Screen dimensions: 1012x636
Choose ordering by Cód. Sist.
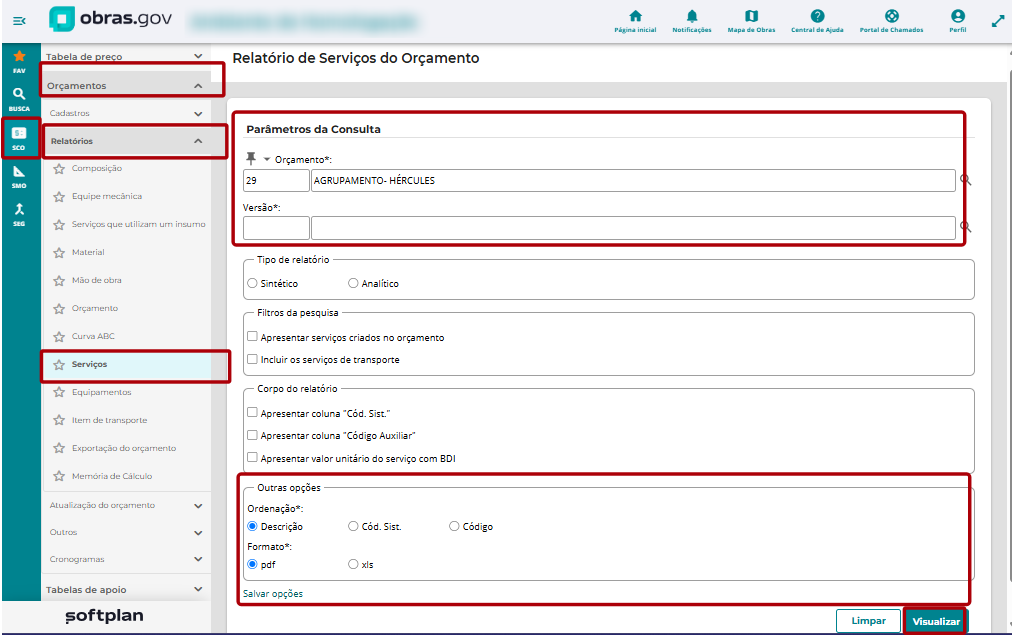[353, 526]
